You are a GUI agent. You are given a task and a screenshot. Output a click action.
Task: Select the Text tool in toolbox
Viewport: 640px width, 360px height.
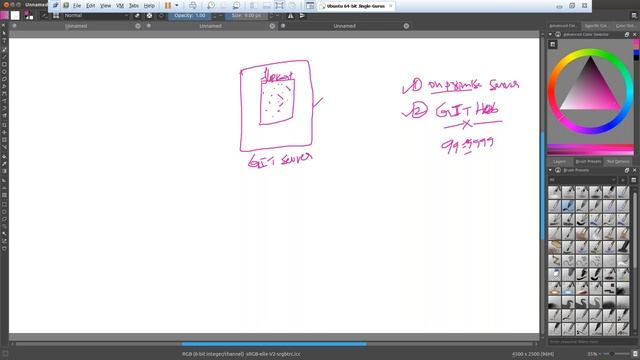[x=4, y=40]
